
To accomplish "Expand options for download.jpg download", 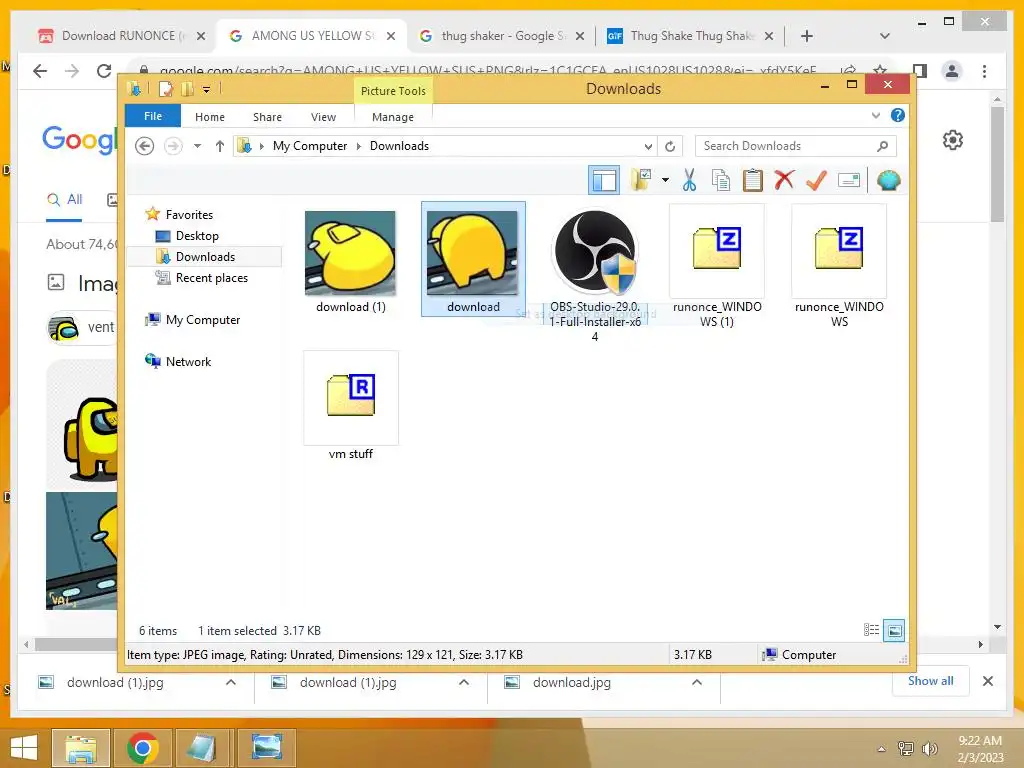I will (x=697, y=682).
